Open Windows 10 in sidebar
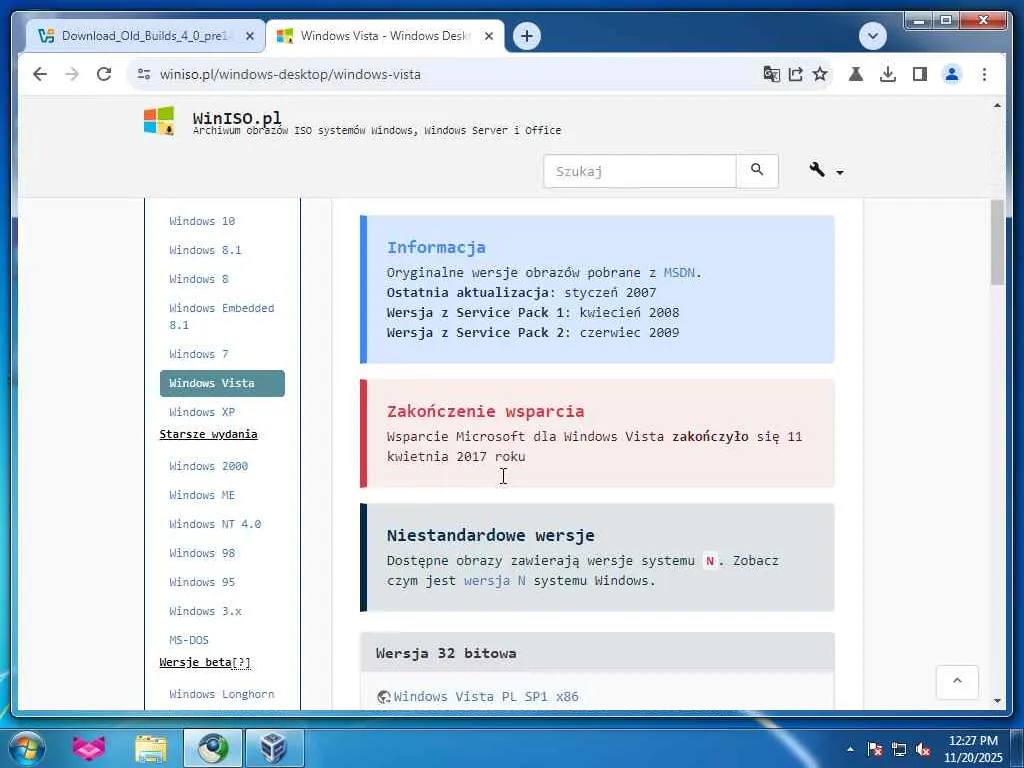Image resolution: width=1024 pixels, height=768 pixels. coord(202,221)
